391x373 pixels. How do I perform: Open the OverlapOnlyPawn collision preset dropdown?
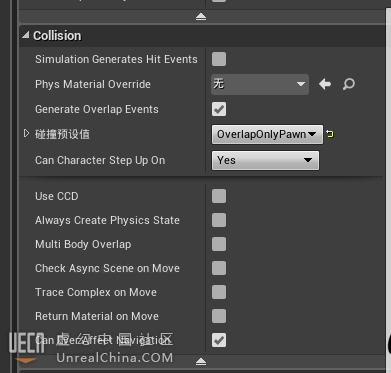pyautogui.click(x=267, y=134)
